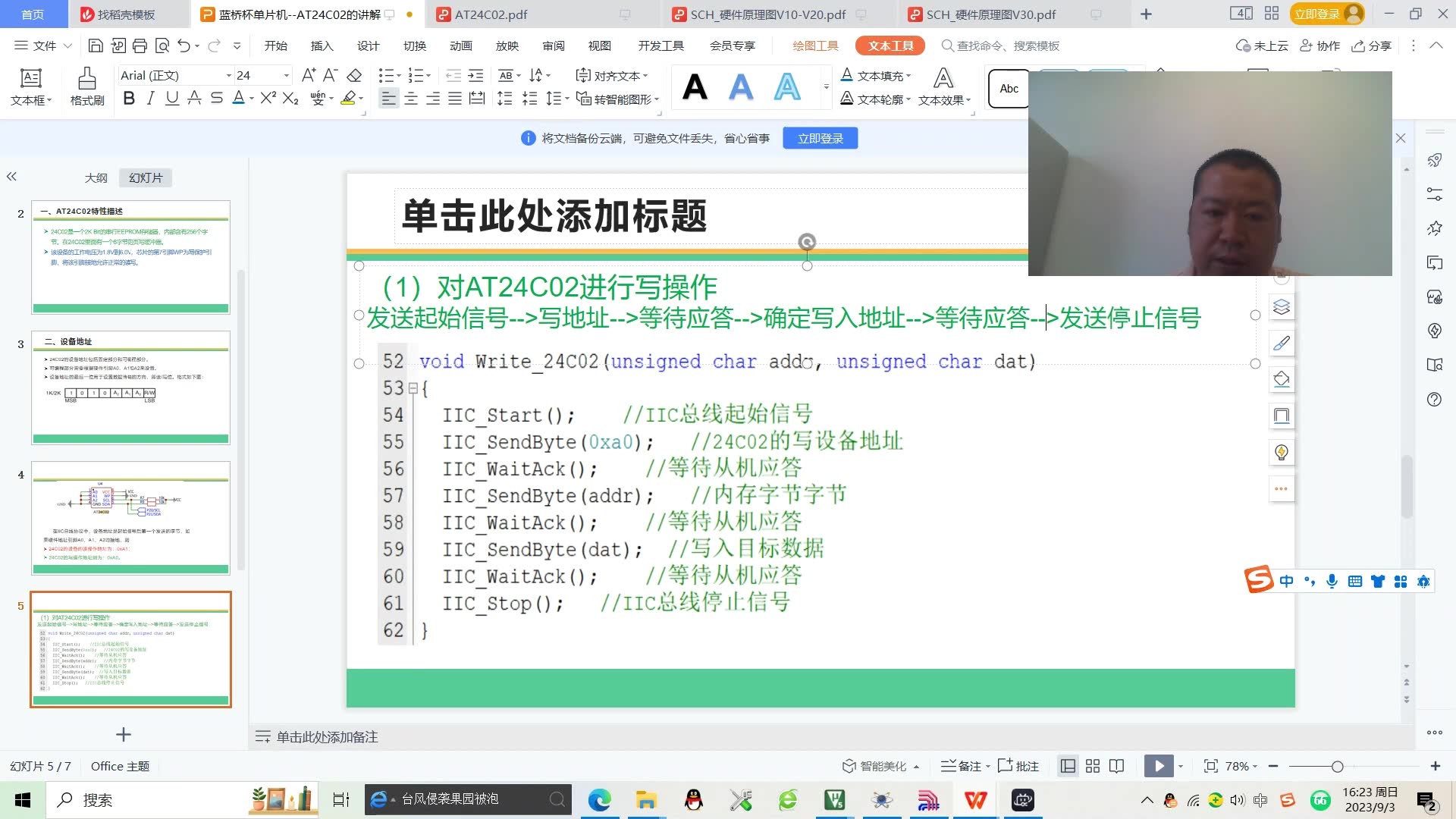This screenshot has width=1456, height=819.
Task: Click the 立即登录 button in notification bar
Action: (x=820, y=138)
